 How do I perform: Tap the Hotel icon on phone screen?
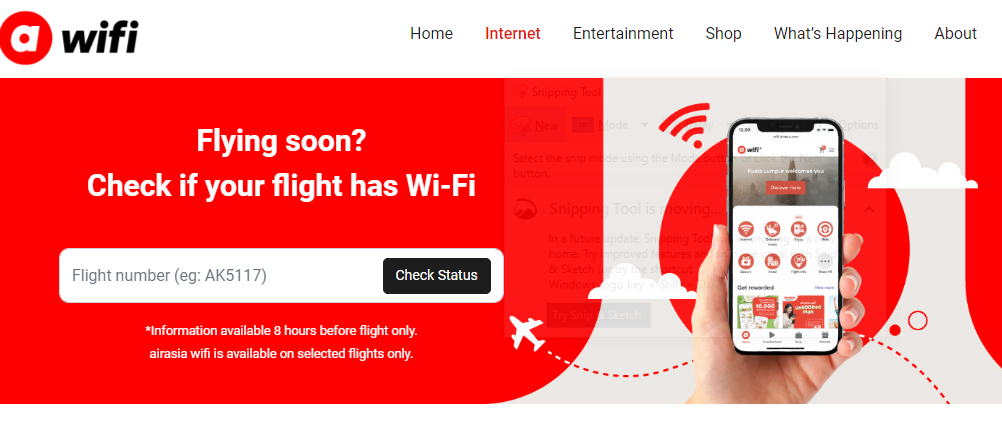click(x=773, y=261)
